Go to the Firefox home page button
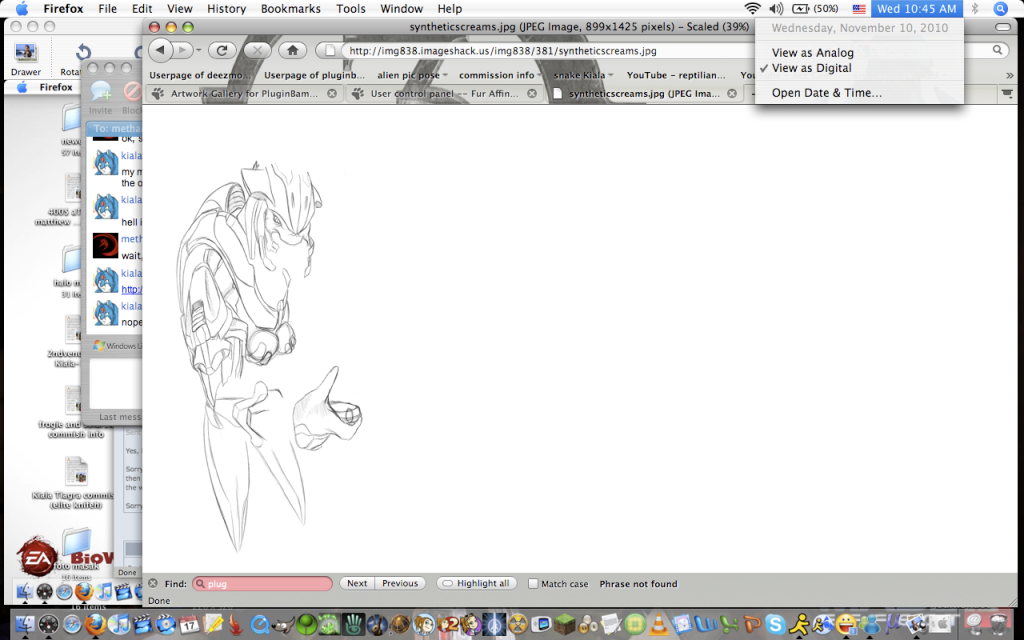Image resolution: width=1024 pixels, height=640 pixels. click(x=293, y=50)
